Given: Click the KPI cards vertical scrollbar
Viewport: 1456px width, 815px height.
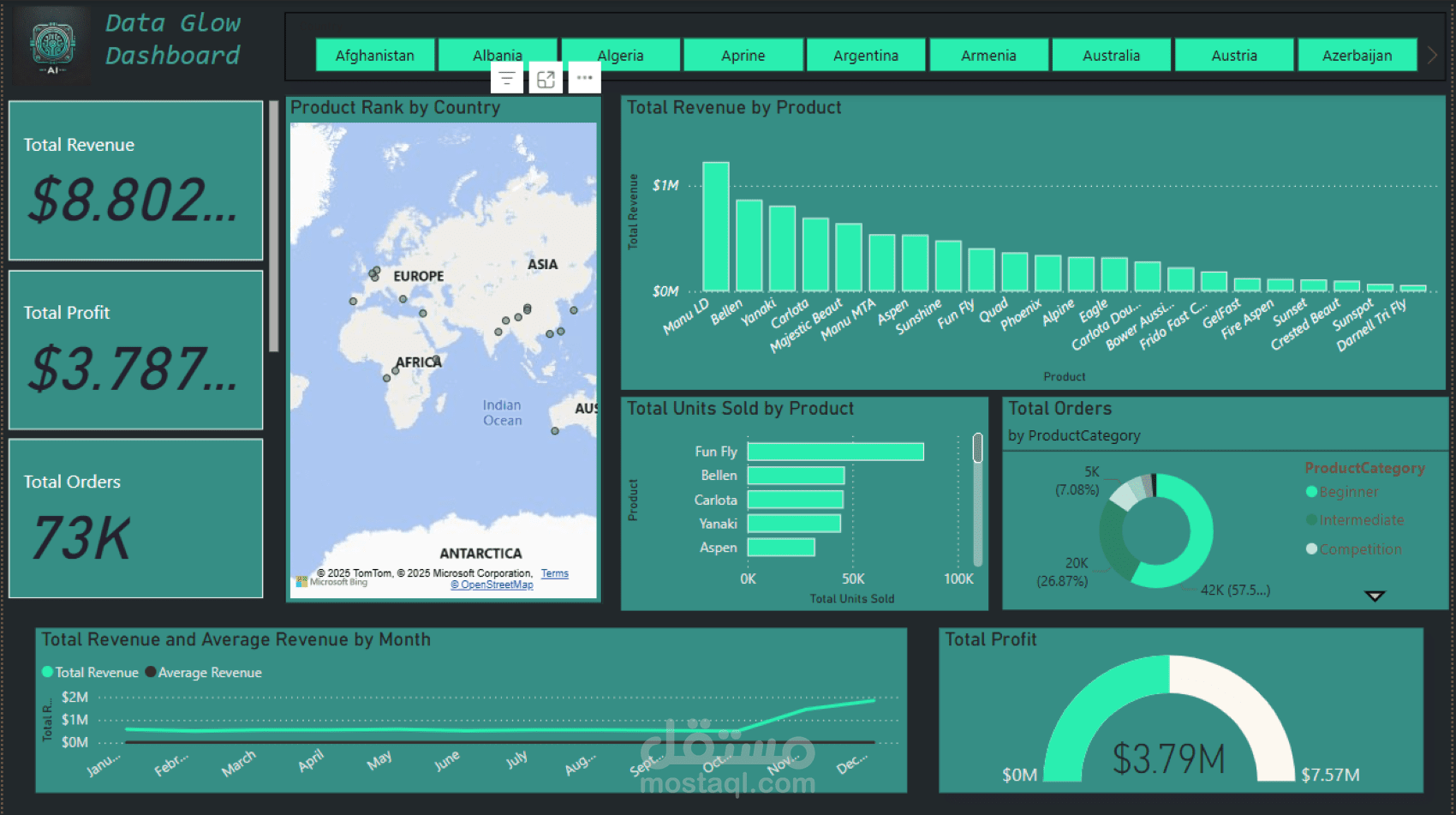Looking at the screenshot, I should 274,226.
